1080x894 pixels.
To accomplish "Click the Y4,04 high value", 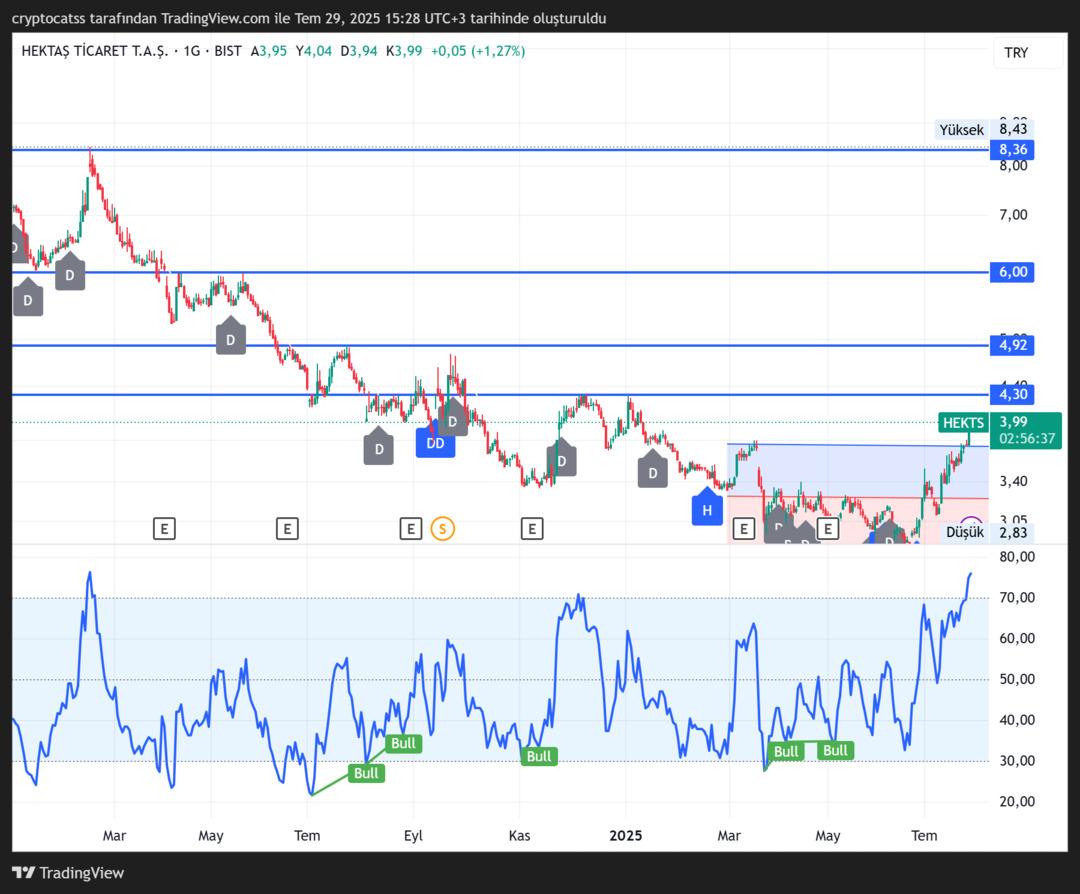I will (x=313, y=51).
